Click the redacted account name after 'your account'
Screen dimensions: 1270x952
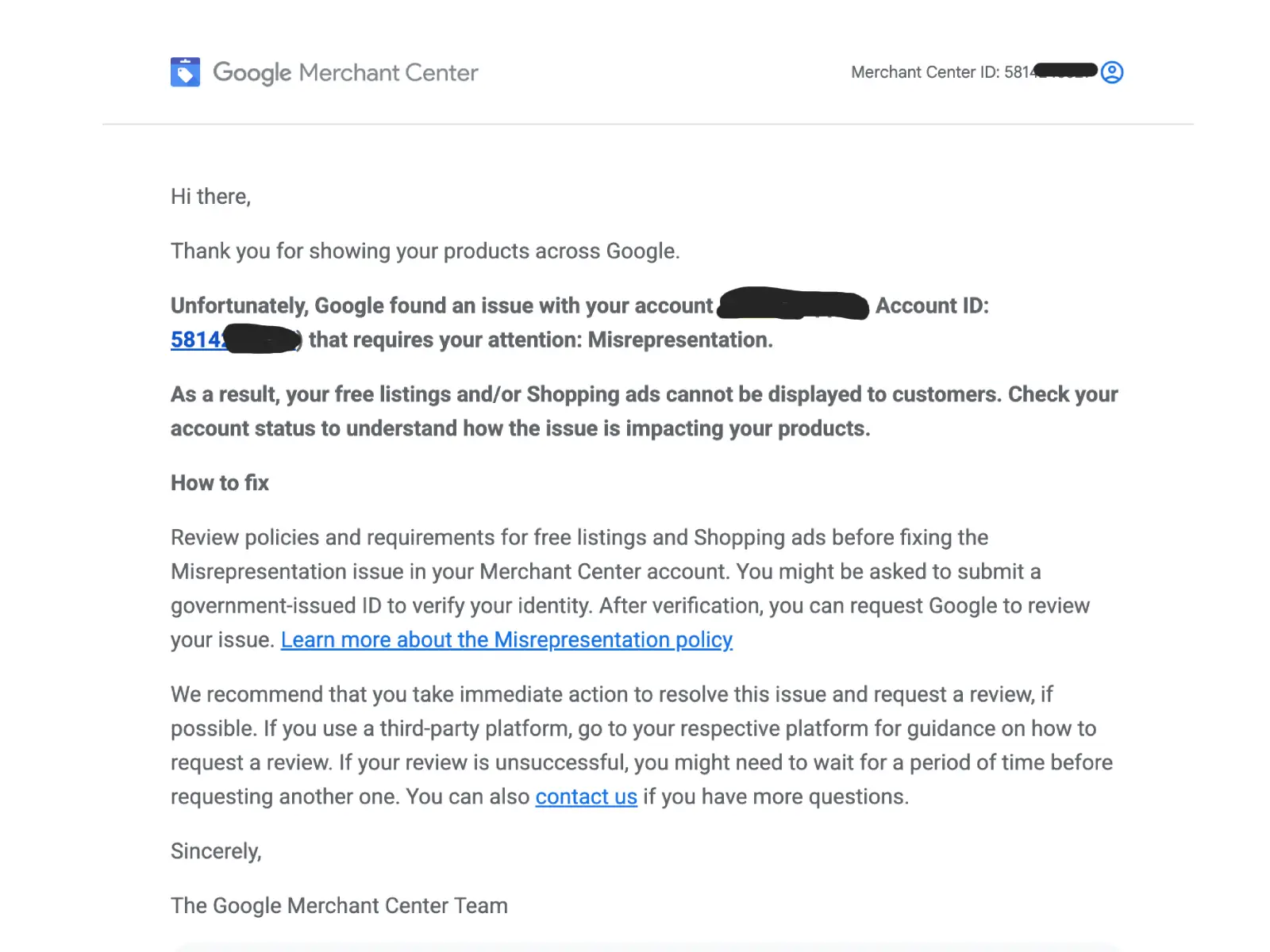point(793,305)
